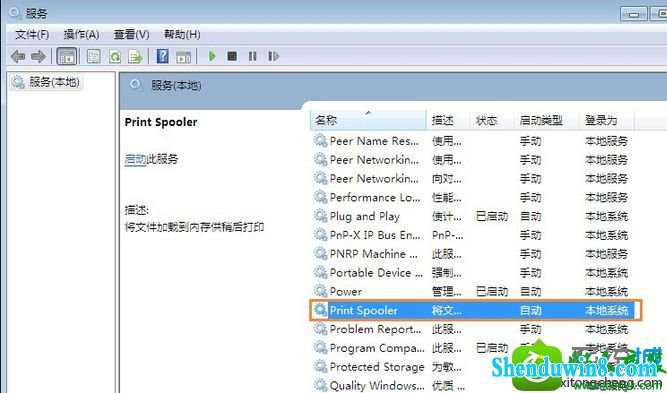The width and height of the screenshot is (667, 393).
Task: Click the Print Spooler heading in detail pane
Action: pos(161,122)
